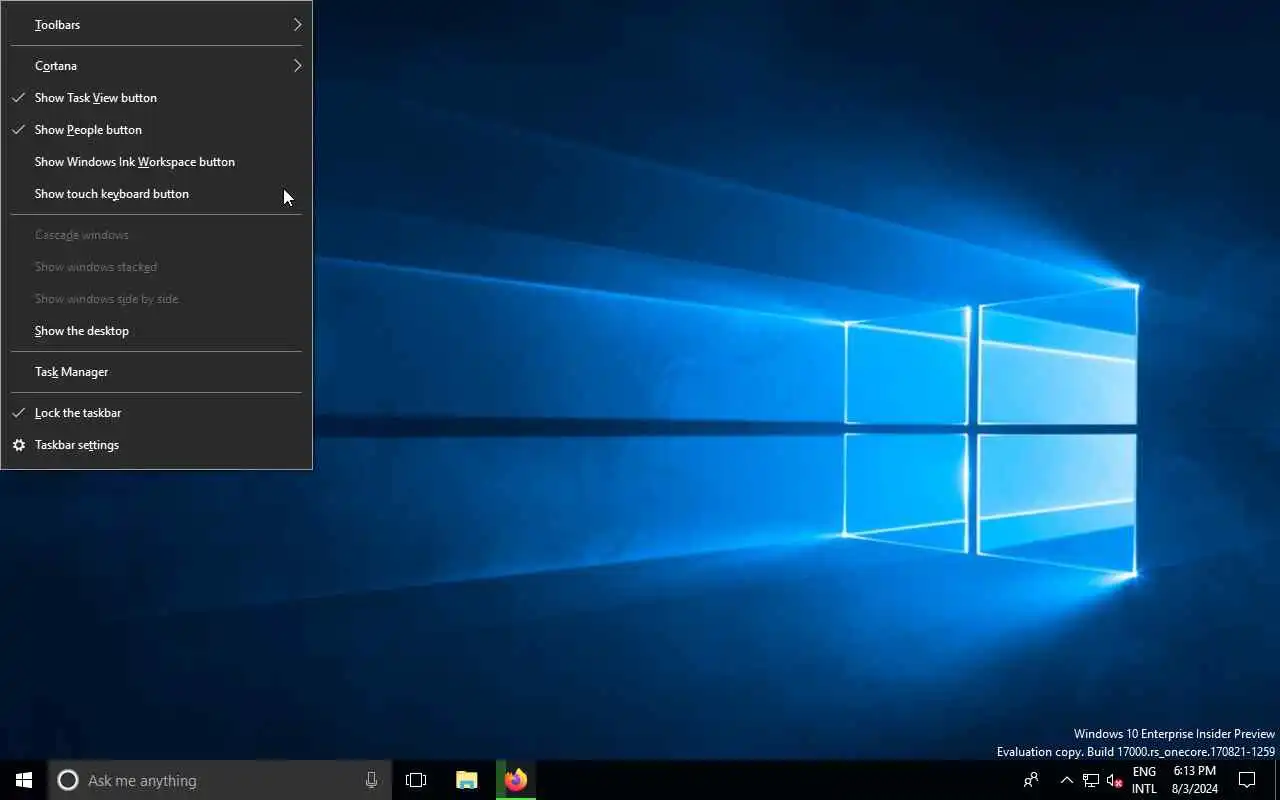The image size is (1280, 800).
Task: Select Show the desktop
Action: tap(156, 331)
